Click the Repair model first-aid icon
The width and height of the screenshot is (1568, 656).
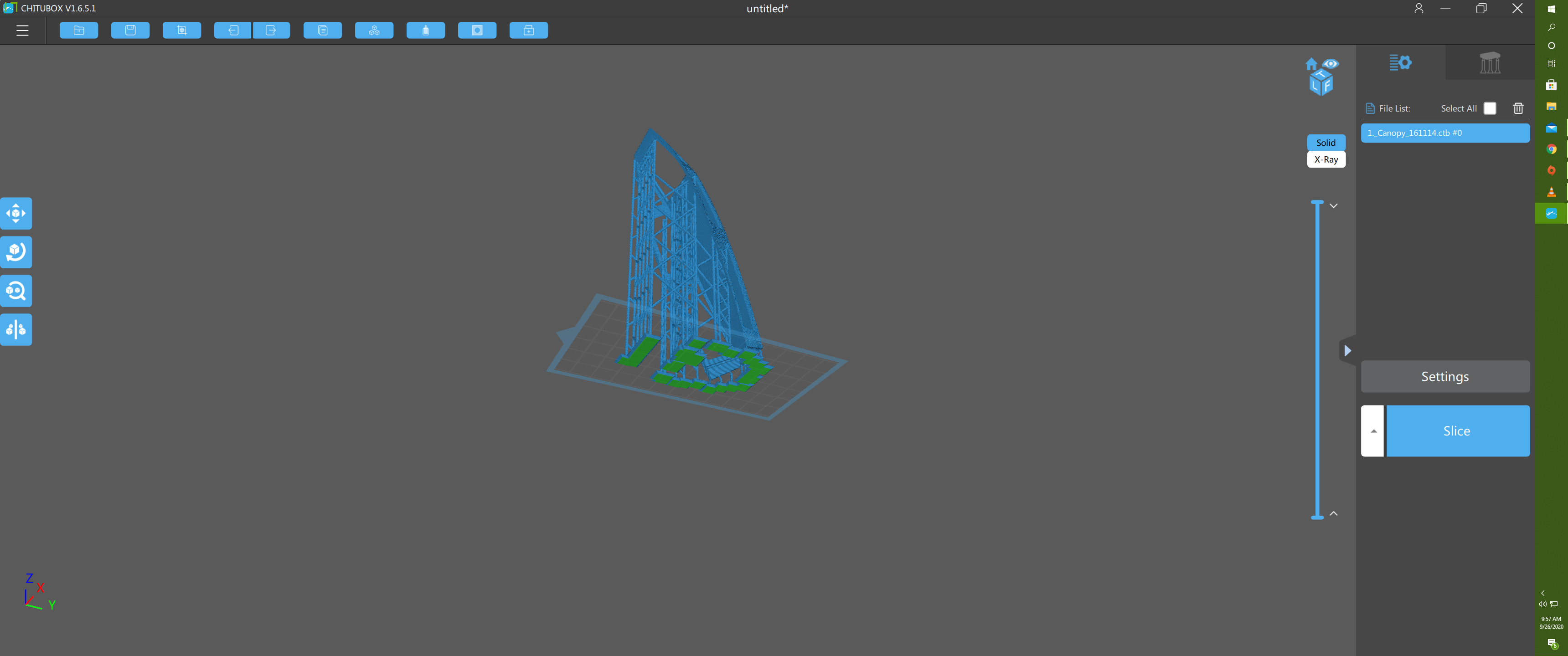pos(529,31)
